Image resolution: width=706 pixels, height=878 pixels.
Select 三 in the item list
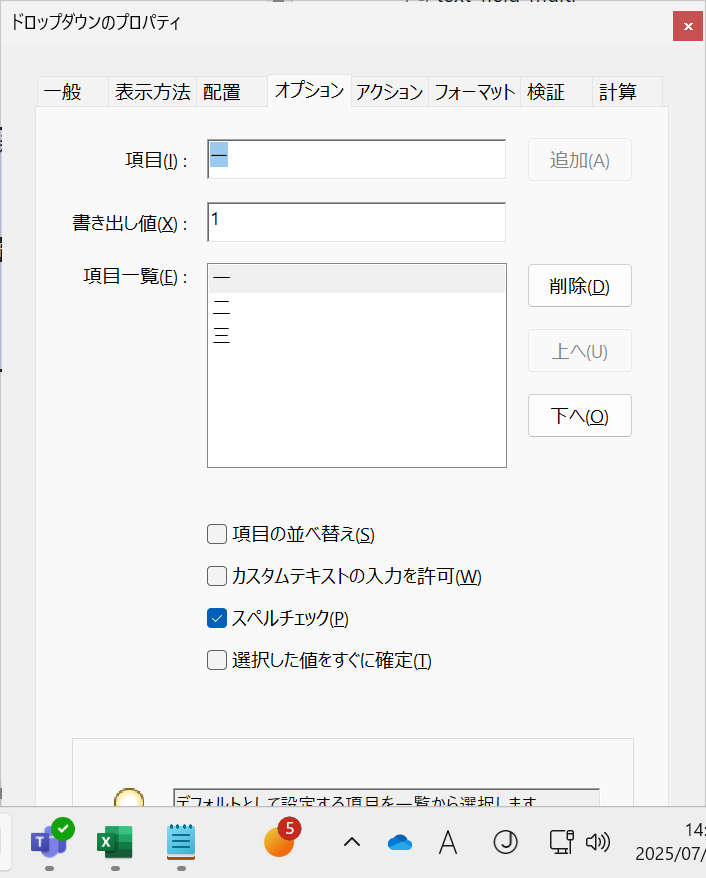point(357,336)
